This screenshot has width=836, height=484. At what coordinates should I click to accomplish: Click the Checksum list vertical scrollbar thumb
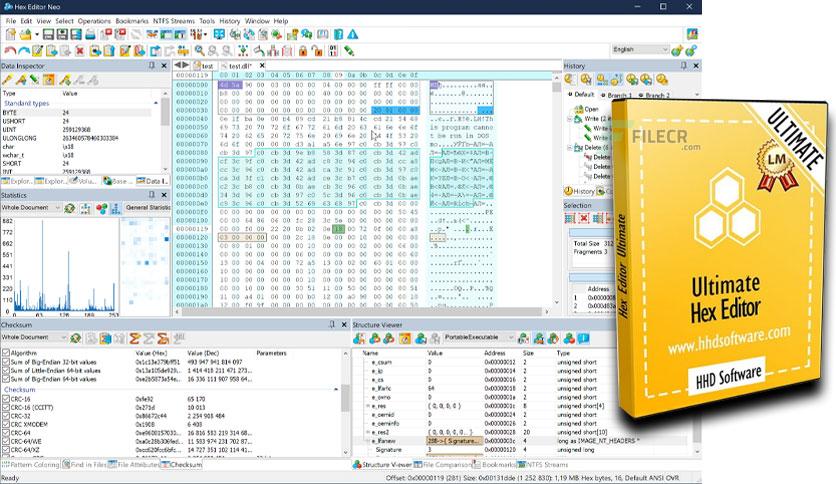coord(345,398)
